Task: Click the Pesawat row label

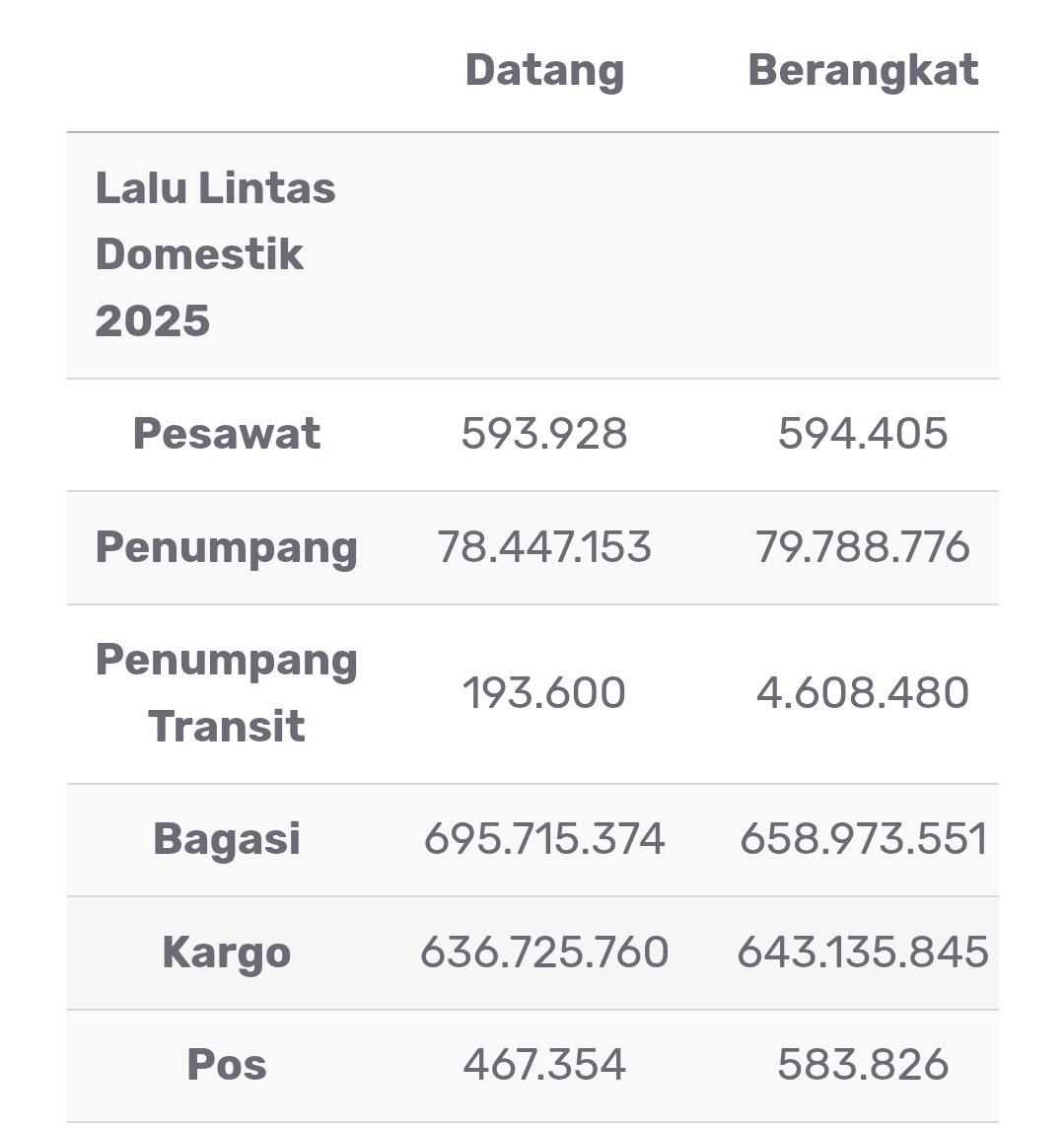Action: click(x=227, y=434)
